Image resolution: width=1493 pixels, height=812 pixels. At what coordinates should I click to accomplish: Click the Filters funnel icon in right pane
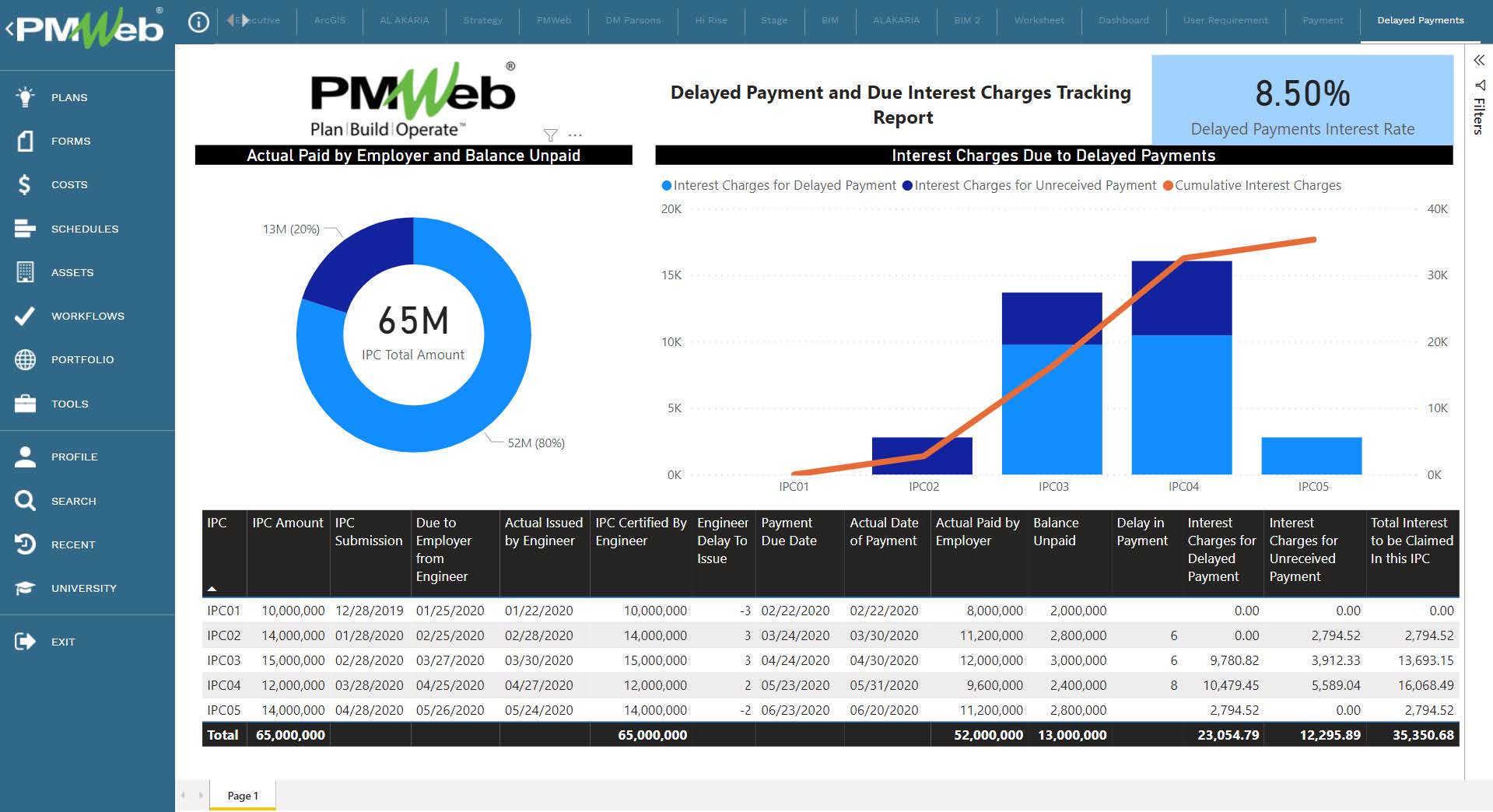(1479, 85)
